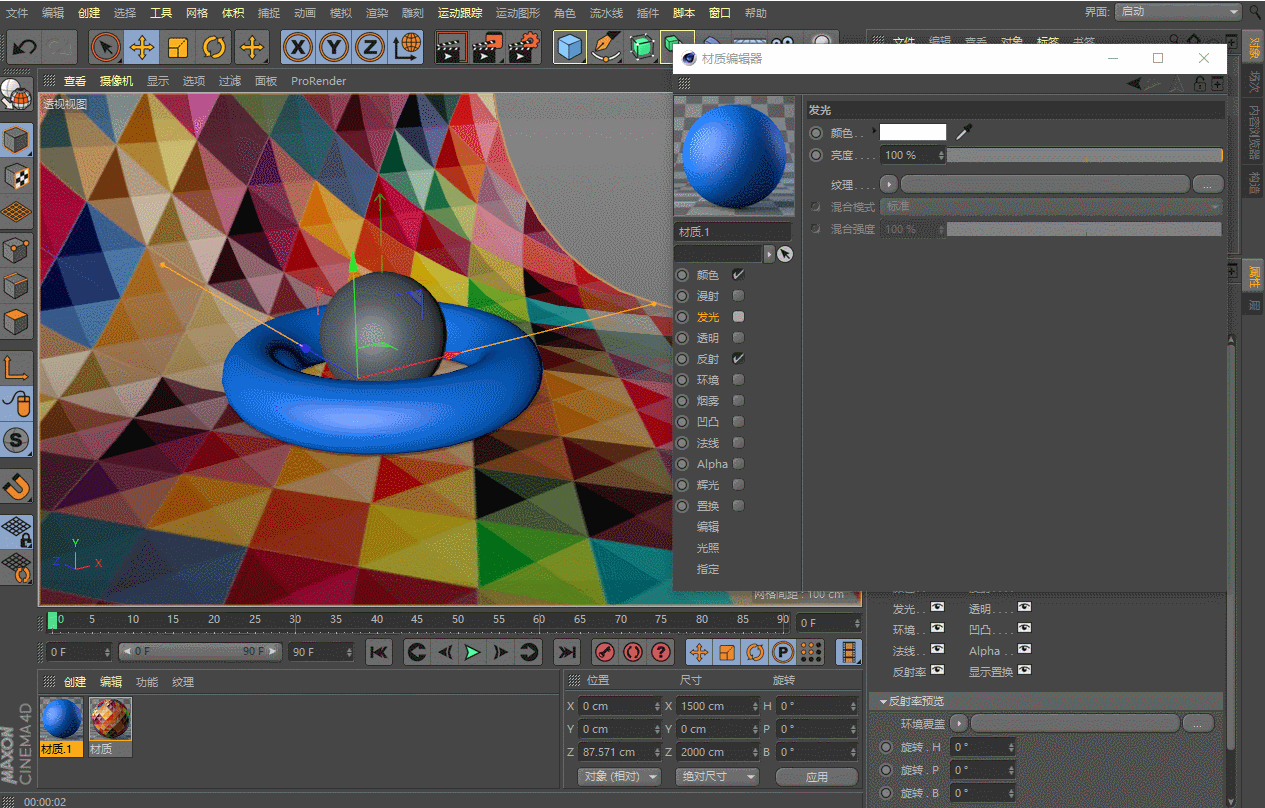Select the Move tool in toolbar
Viewport: 1265px width, 808px height.
pos(142,47)
